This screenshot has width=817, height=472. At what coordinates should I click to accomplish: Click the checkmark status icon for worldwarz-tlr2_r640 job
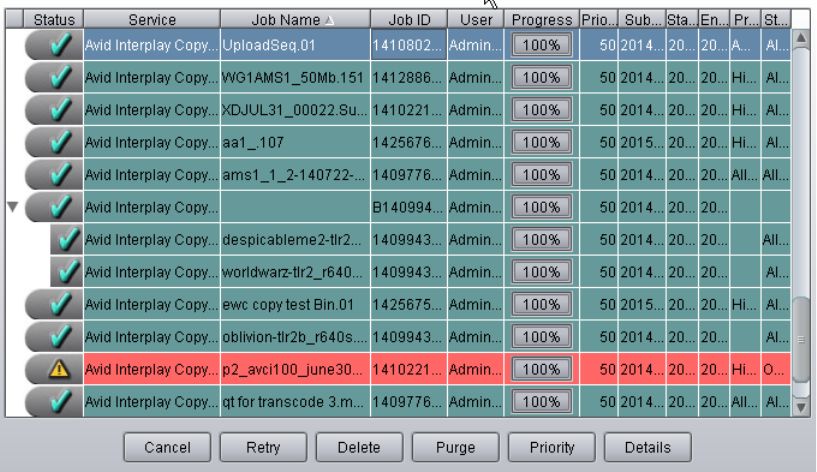[x=67, y=272]
